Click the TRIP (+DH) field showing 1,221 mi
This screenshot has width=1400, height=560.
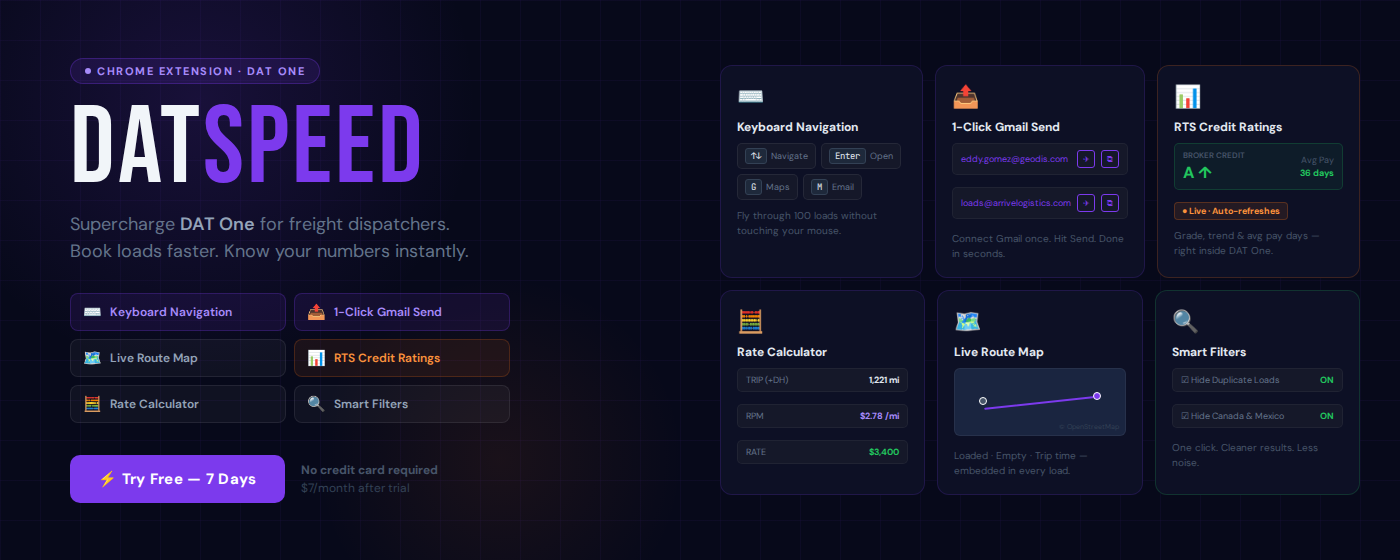pos(822,380)
